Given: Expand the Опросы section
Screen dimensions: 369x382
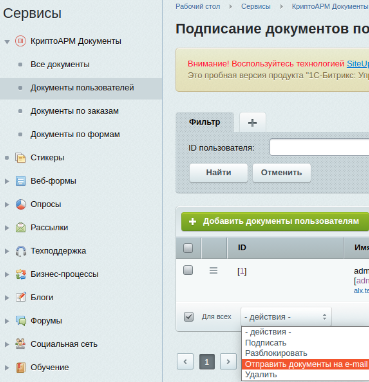Looking at the screenshot, I should [7, 204].
